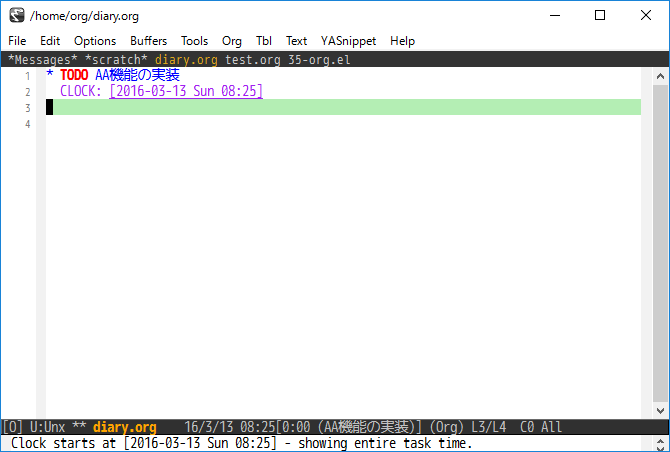Click the ** modified indicator in mode line
The image size is (670, 452).
click(x=79, y=426)
